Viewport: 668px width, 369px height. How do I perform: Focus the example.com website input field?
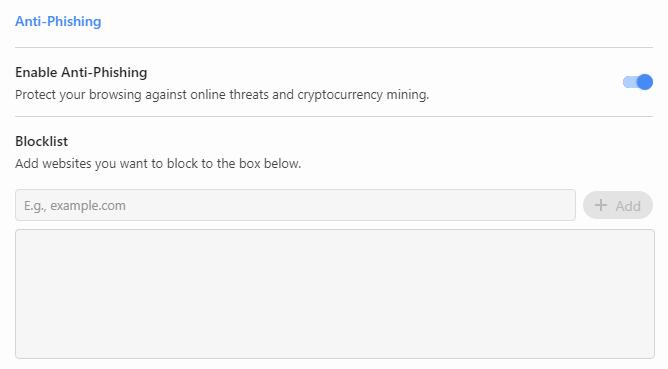pos(295,205)
